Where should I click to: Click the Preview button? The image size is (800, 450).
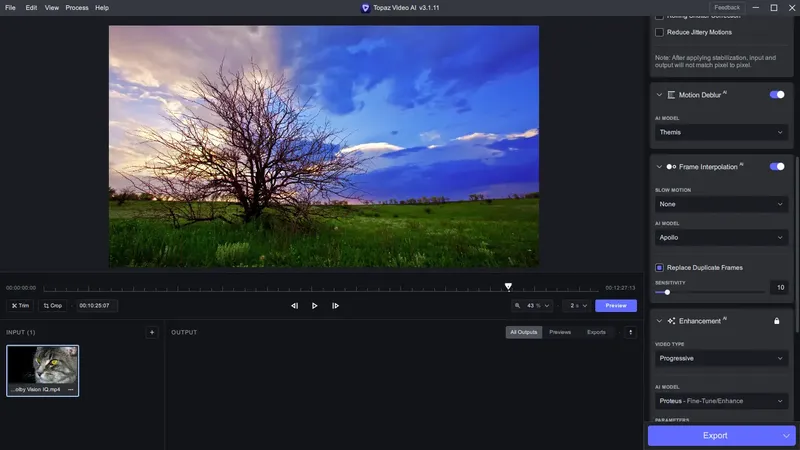coord(616,306)
